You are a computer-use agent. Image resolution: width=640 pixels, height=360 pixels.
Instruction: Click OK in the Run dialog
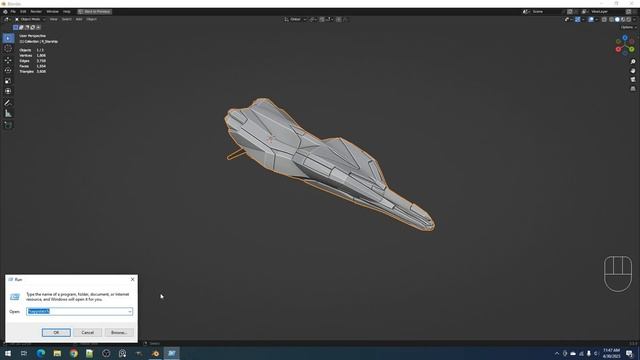click(56, 333)
